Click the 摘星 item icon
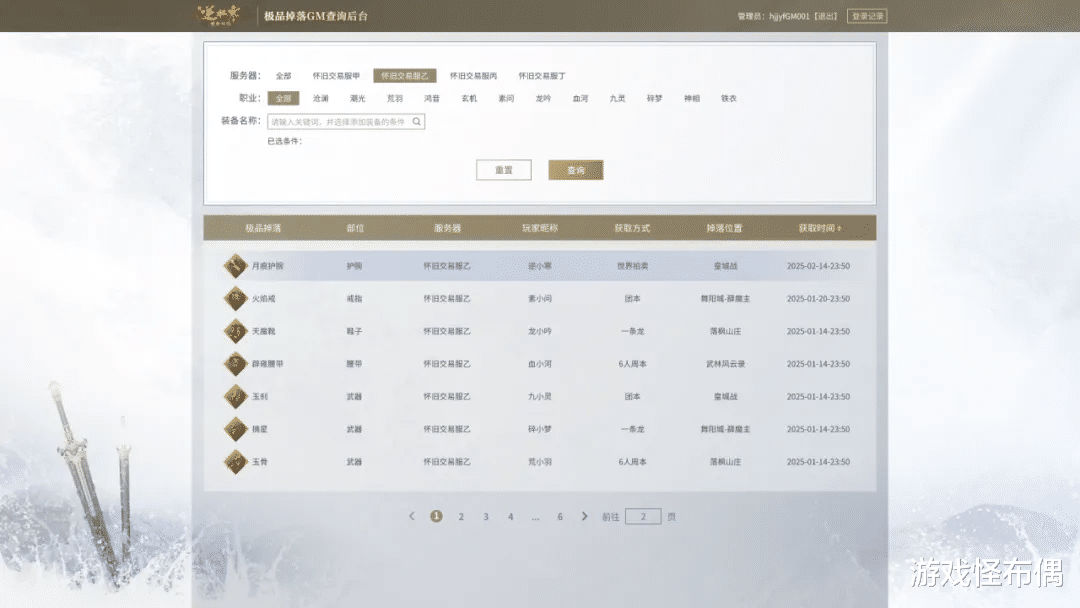The width and height of the screenshot is (1080, 608). tap(235, 429)
